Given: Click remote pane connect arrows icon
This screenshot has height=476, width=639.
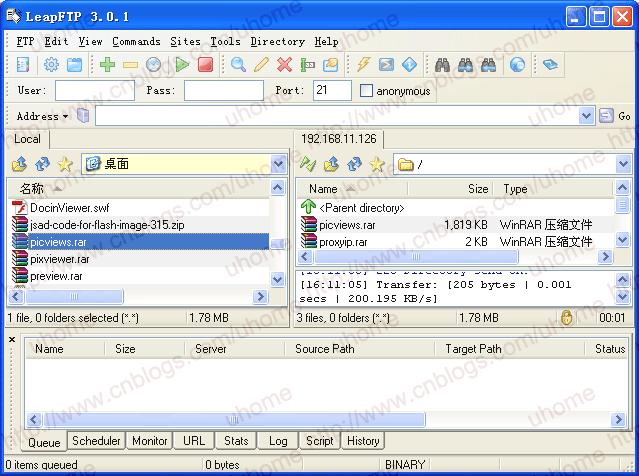Looking at the screenshot, I should 308,164.
